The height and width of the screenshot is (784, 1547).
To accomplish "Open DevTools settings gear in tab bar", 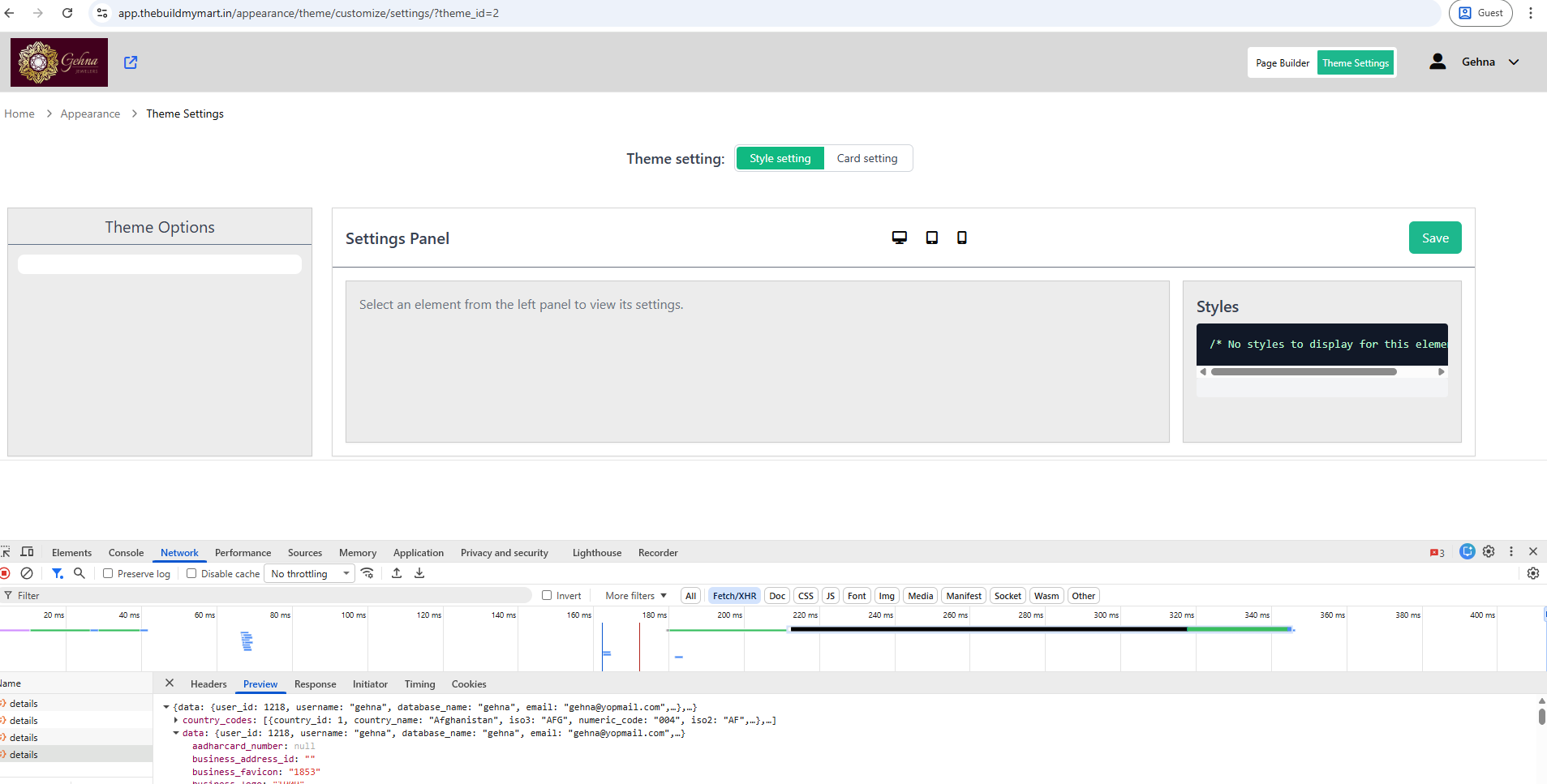I will pyautogui.click(x=1489, y=551).
